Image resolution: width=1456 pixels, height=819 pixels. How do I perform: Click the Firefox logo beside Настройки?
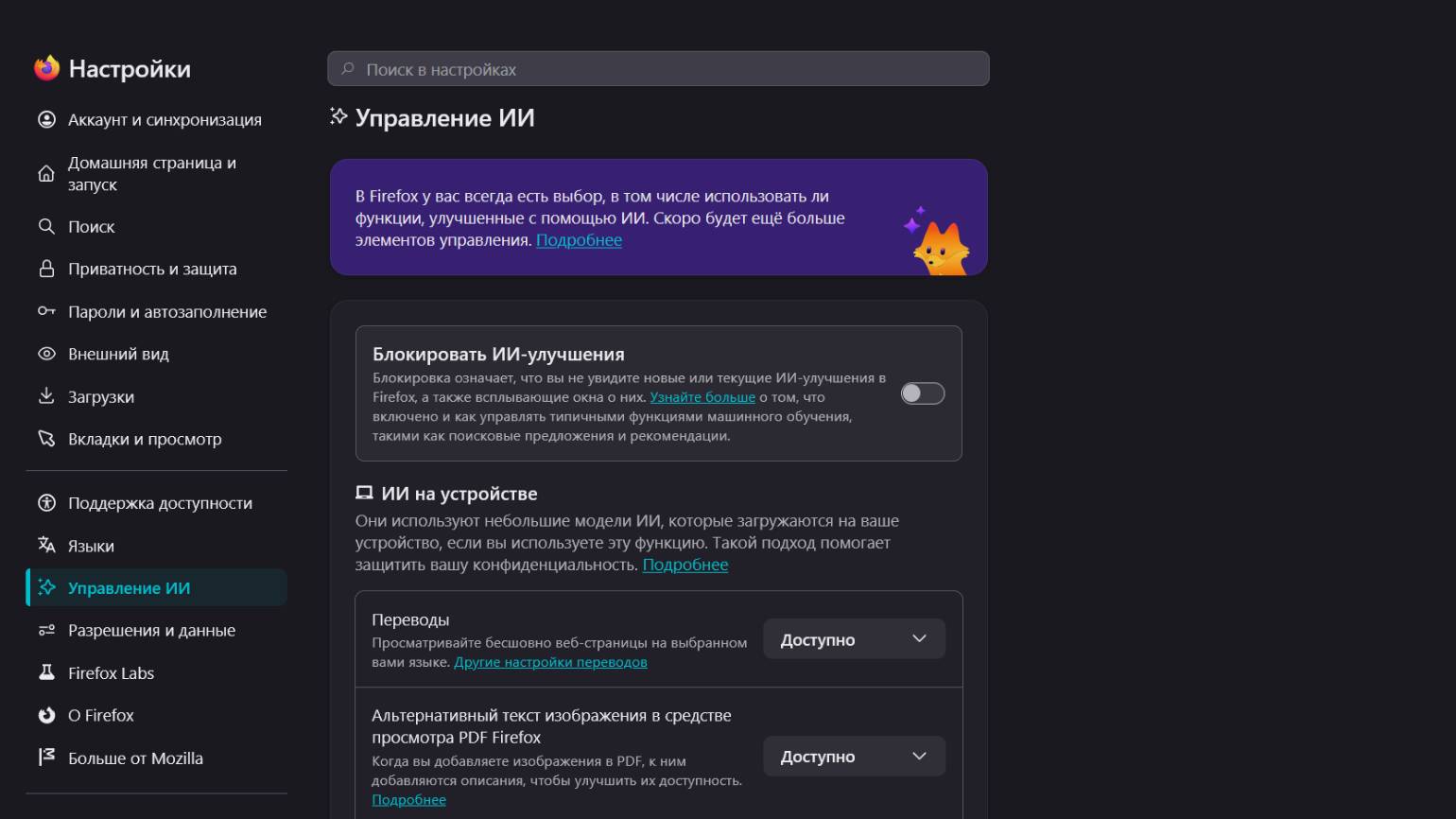pos(46,68)
